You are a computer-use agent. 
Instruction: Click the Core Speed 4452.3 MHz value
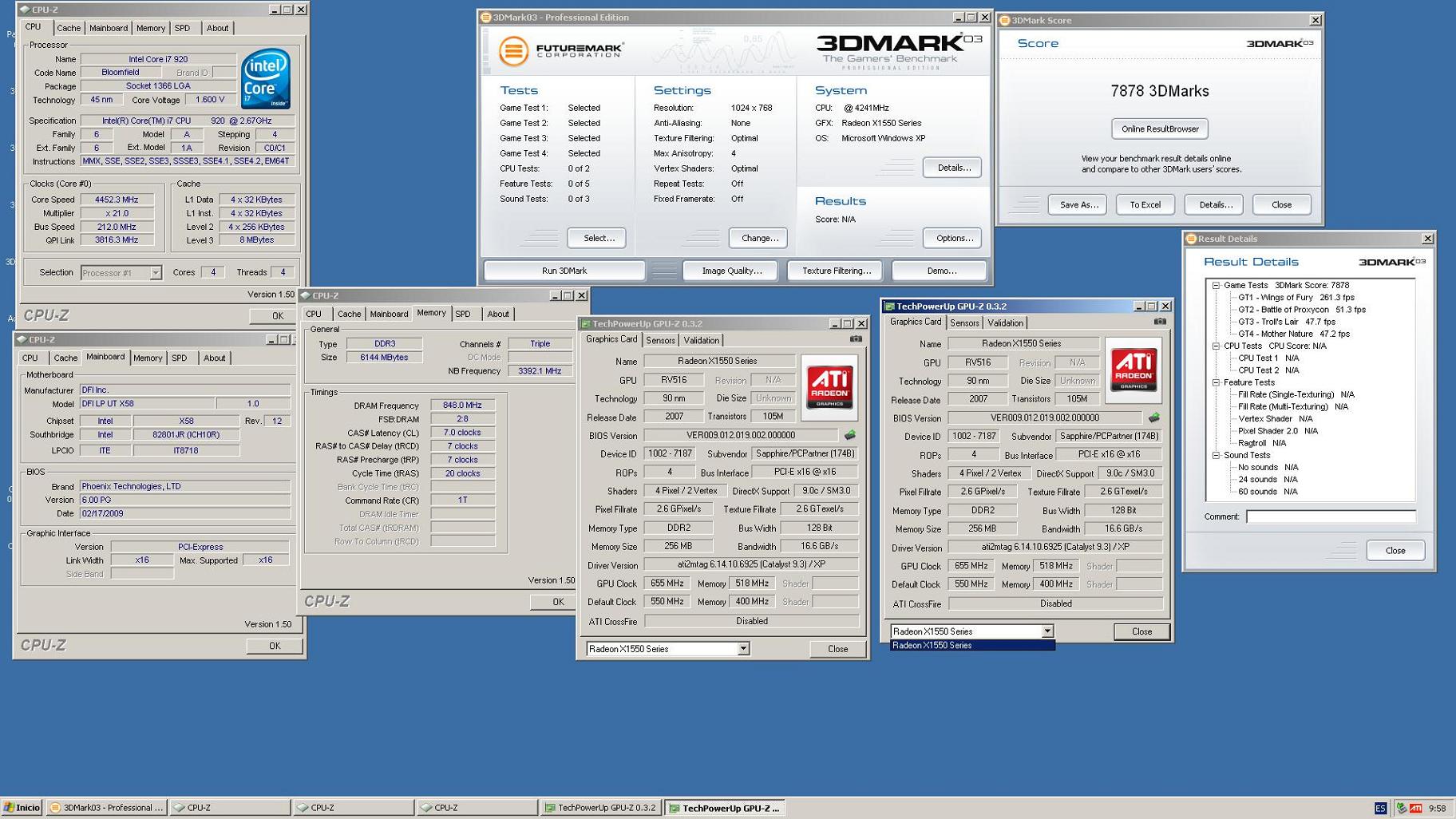coord(117,200)
